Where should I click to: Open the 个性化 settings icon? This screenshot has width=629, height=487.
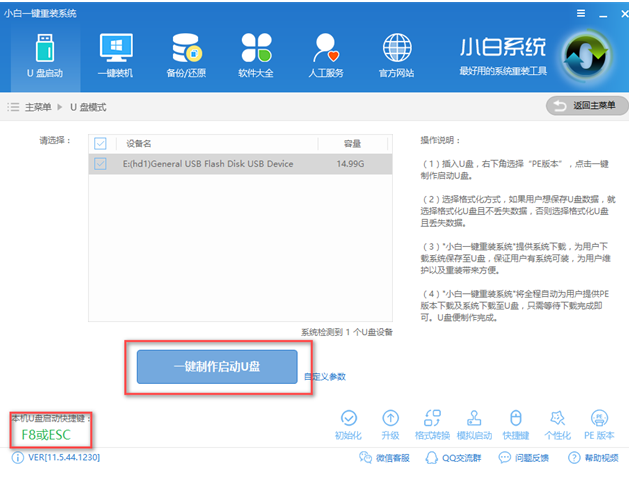click(x=558, y=424)
